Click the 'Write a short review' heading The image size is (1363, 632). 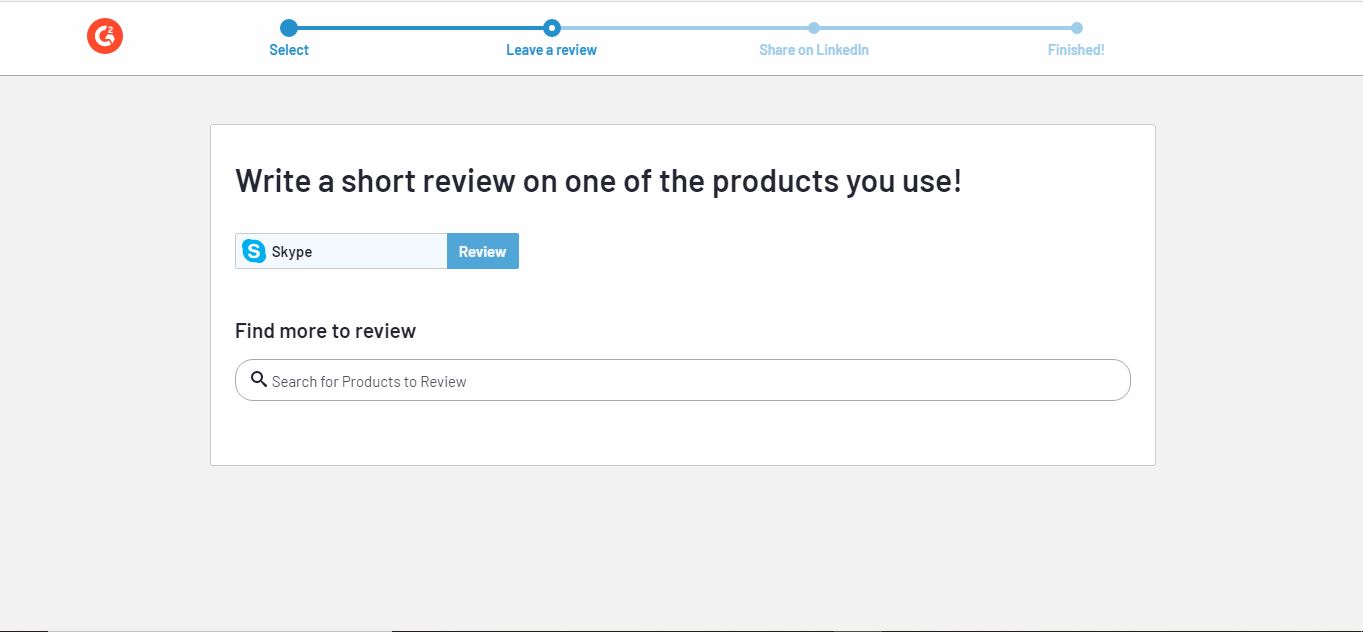pos(598,181)
